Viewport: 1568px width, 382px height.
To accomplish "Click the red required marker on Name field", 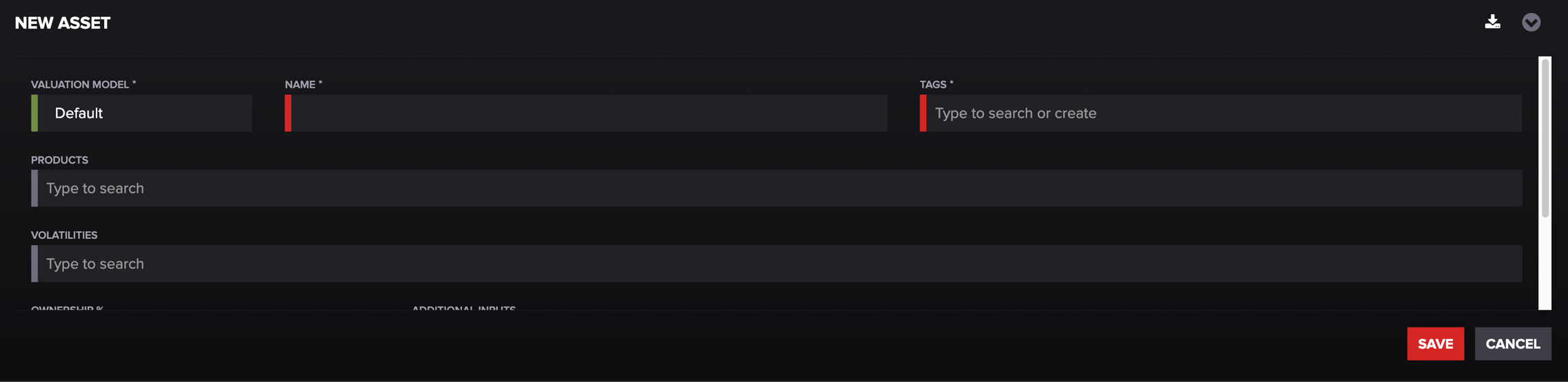I will point(288,113).
